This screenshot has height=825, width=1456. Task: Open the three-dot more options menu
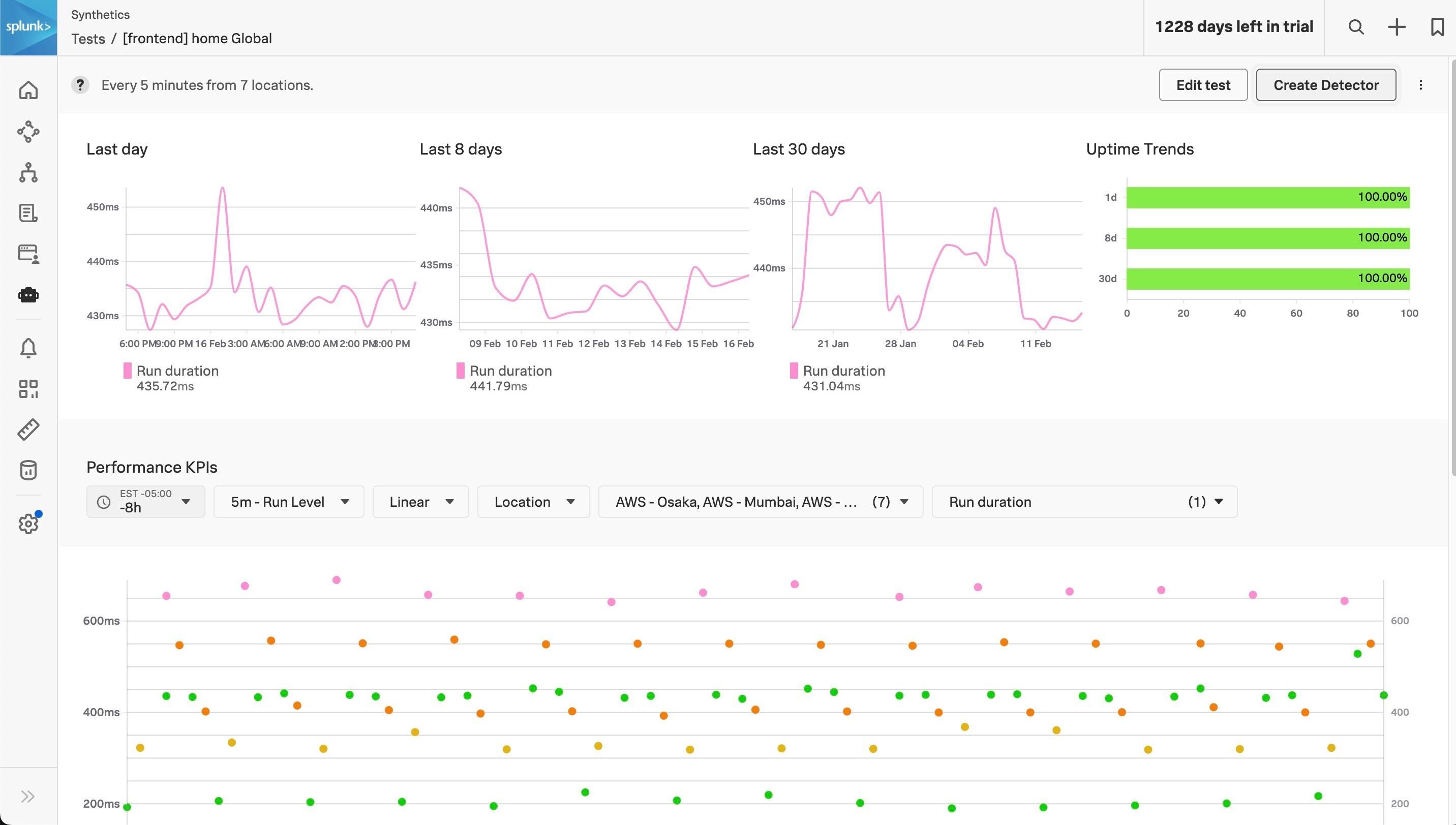click(1420, 85)
